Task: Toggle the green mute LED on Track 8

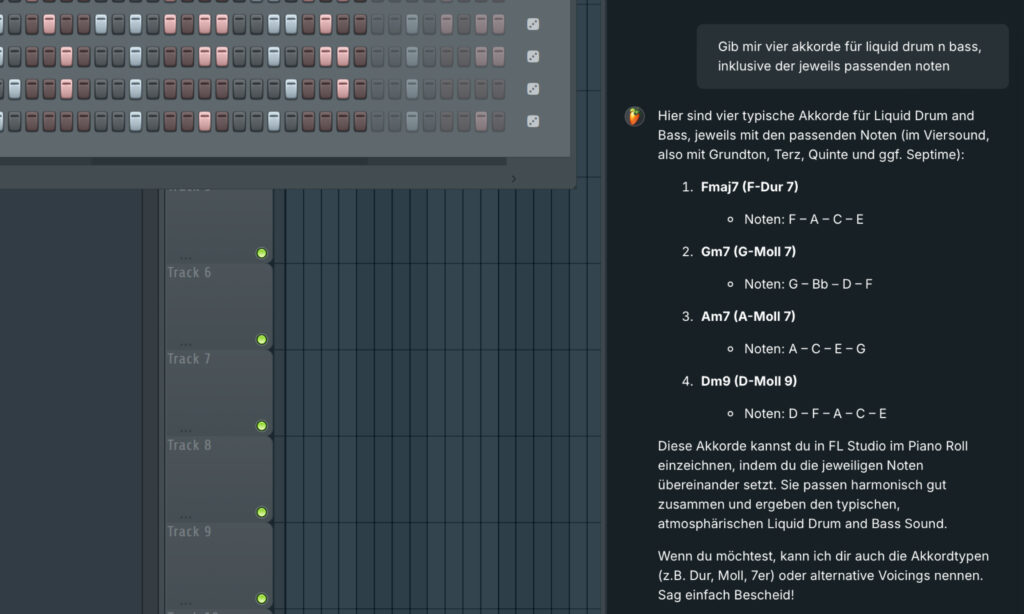Action: coord(261,512)
